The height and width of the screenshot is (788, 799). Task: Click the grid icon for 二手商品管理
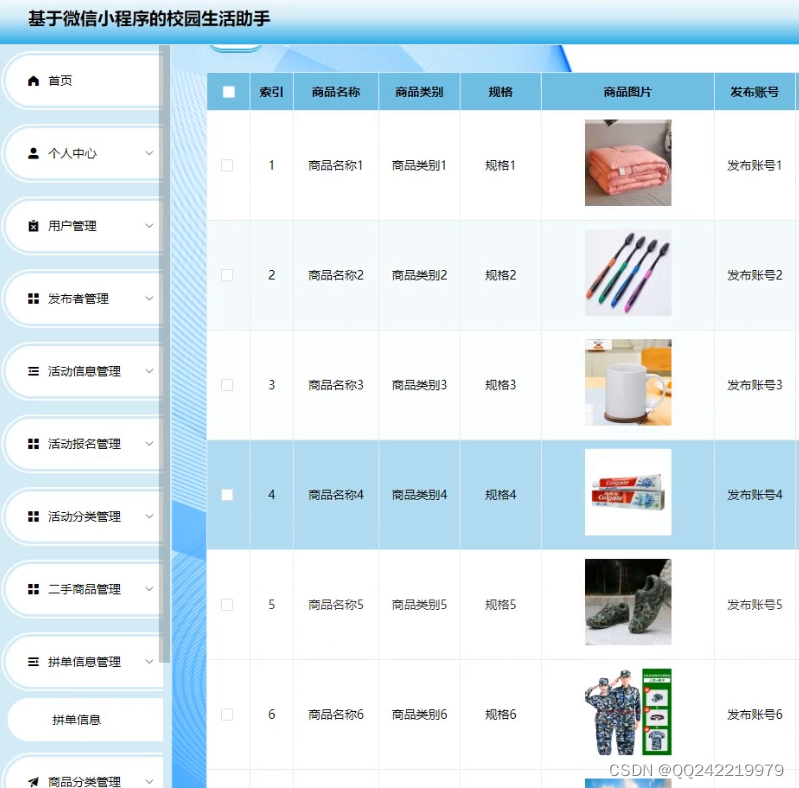pos(33,589)
